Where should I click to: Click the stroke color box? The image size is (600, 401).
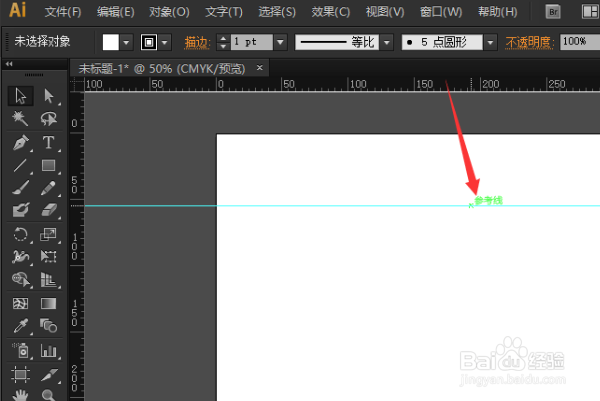click(x=149, y=42)
